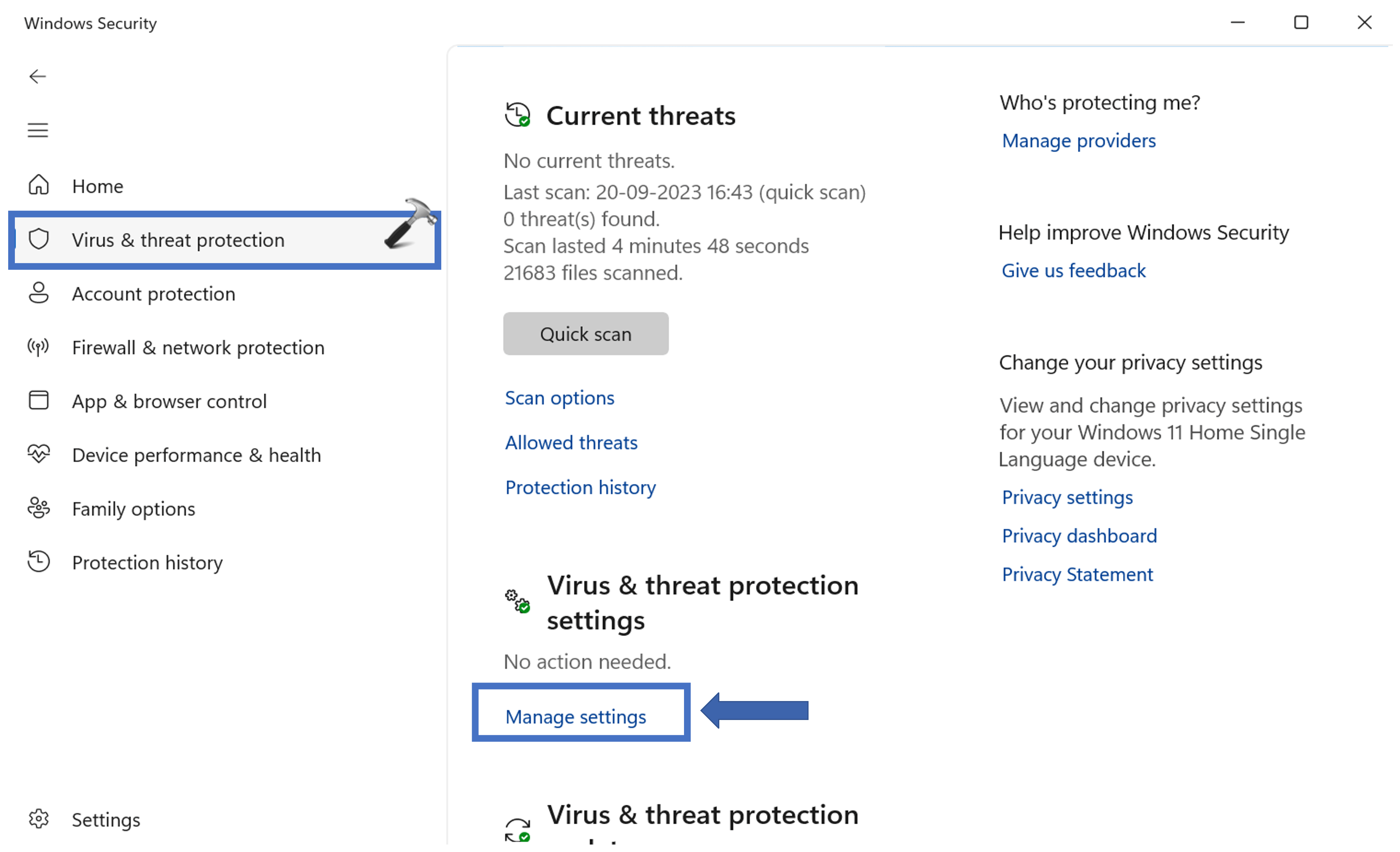Open the Privacy dashboard

(1078, 535)
